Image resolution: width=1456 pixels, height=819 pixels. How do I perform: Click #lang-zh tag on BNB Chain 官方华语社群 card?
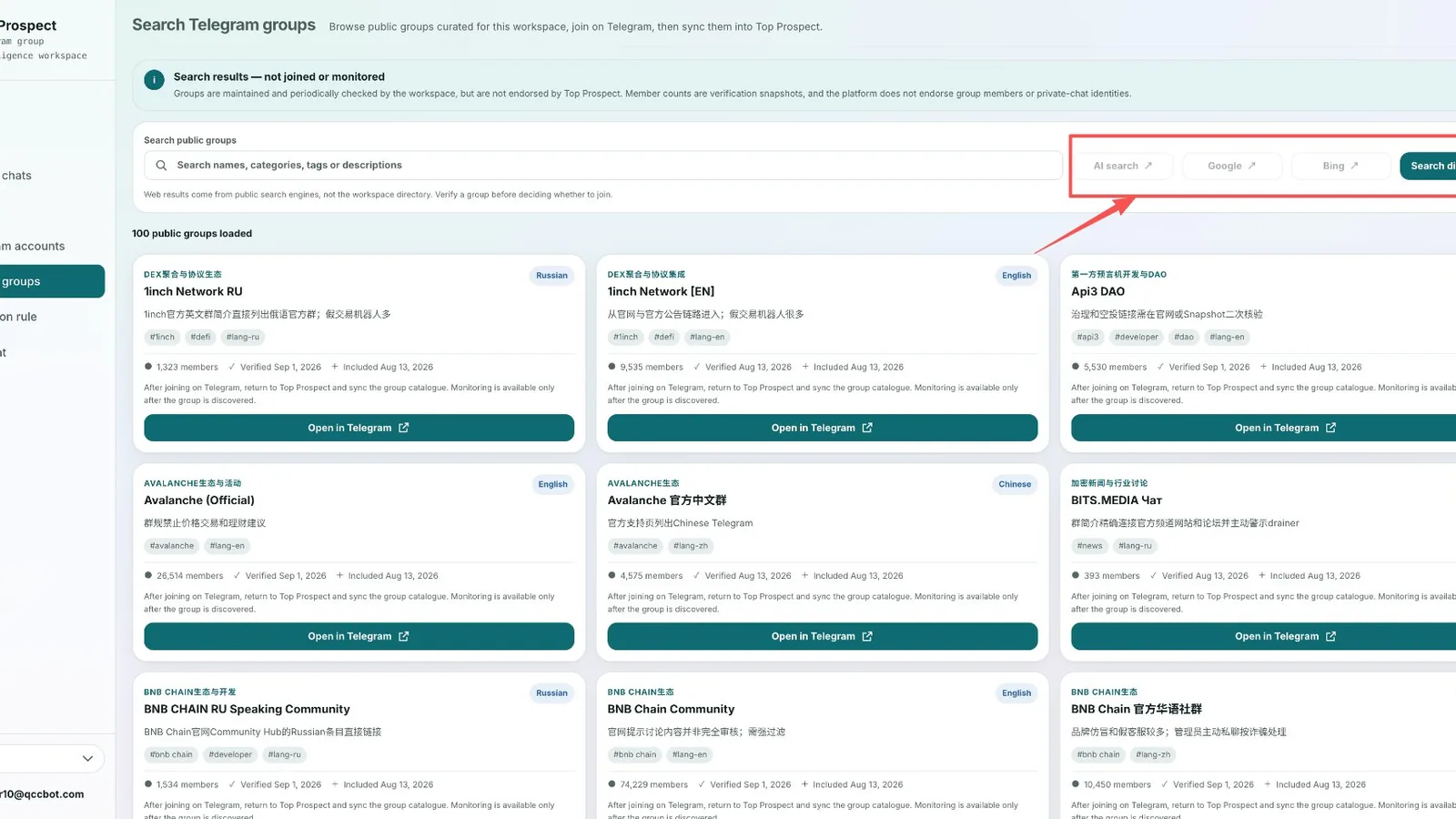[1154, 754]
